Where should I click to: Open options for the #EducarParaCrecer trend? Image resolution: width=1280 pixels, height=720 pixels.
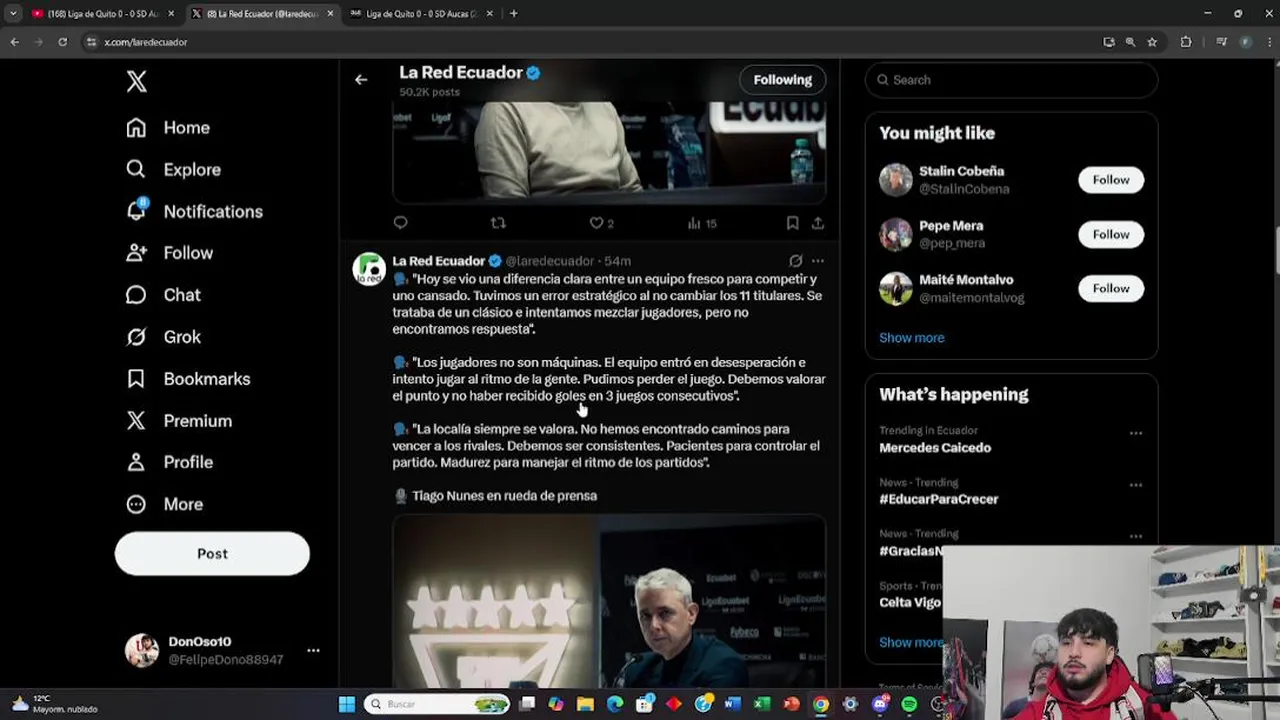point(1136,485)
